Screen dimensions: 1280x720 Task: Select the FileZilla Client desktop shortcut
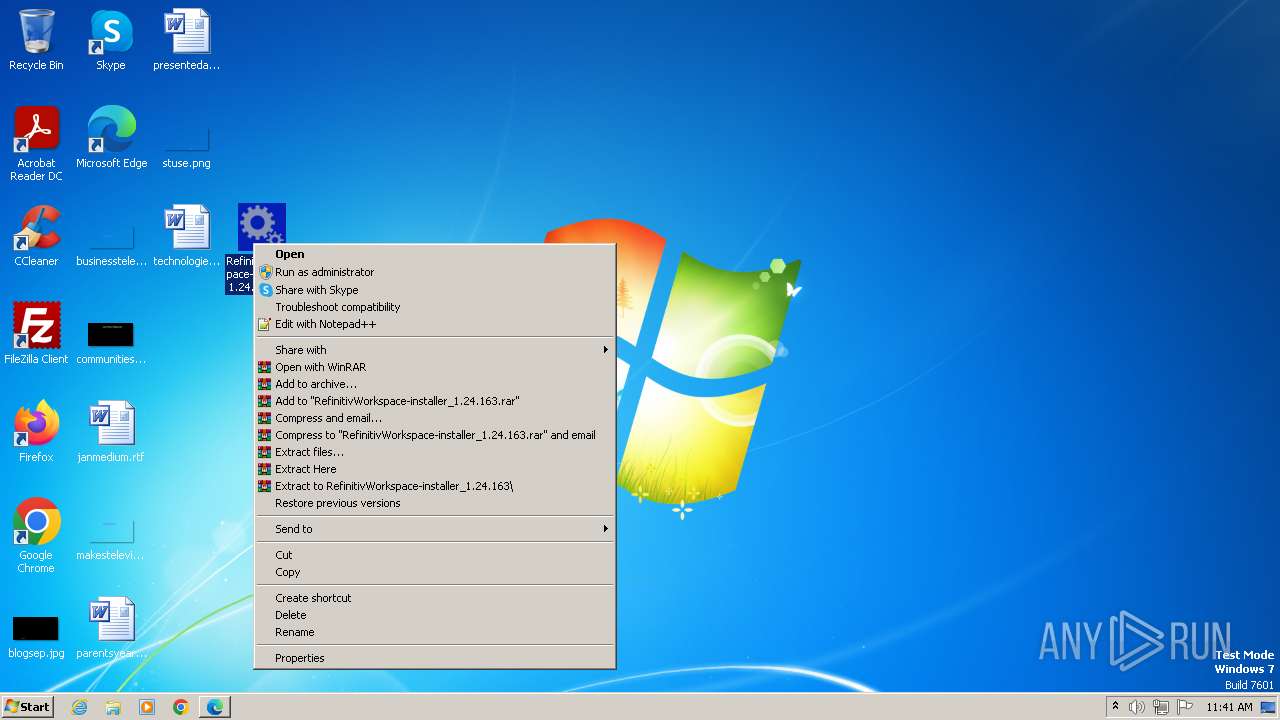36,333
